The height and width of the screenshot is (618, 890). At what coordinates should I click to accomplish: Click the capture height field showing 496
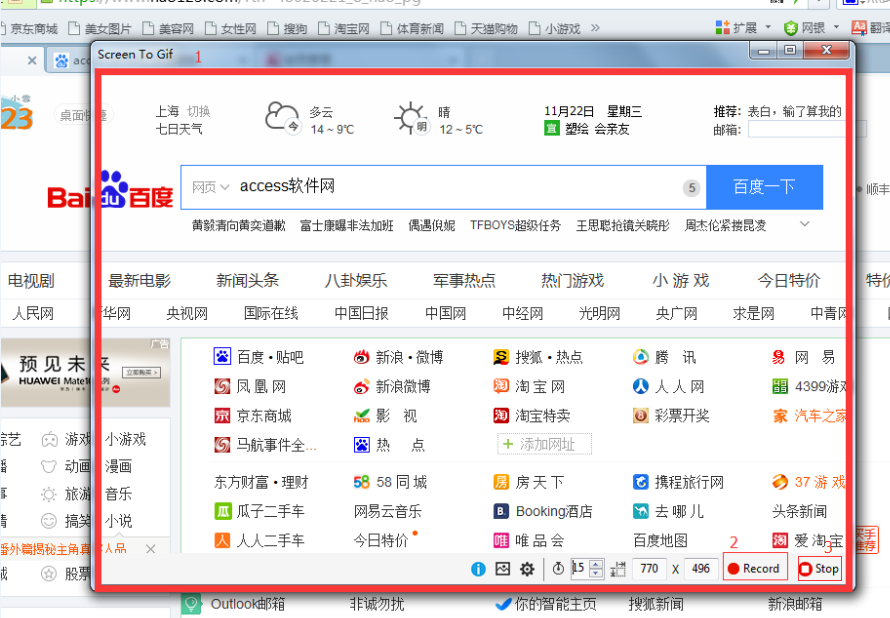pyautogui.click(x=700, y=569)
